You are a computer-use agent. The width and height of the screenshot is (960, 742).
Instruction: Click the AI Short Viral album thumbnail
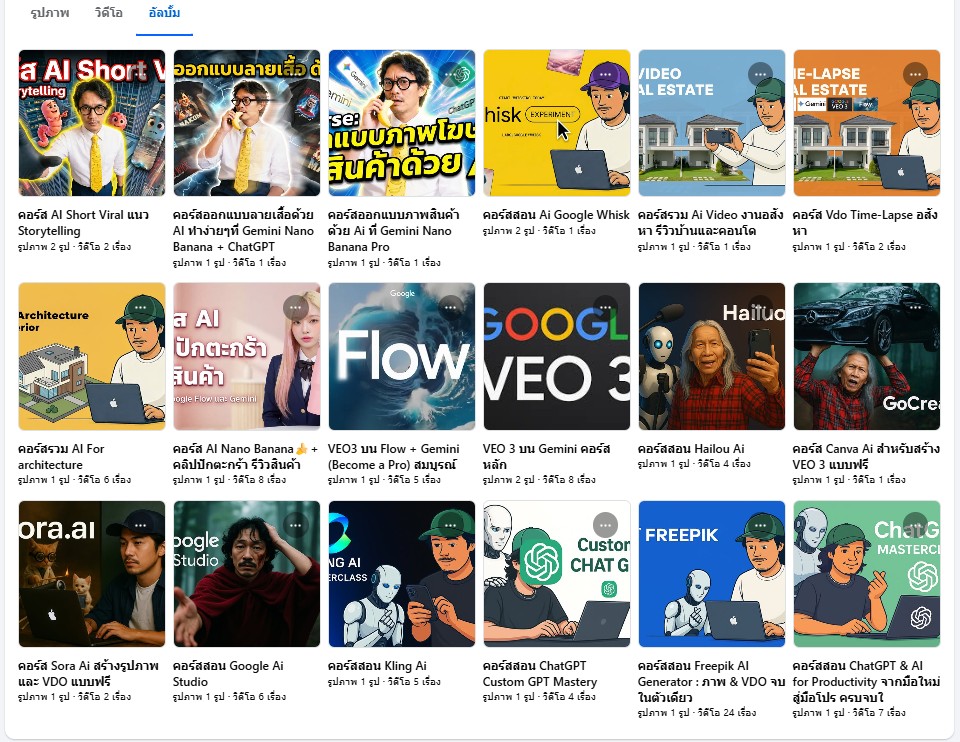pos(92,123)
